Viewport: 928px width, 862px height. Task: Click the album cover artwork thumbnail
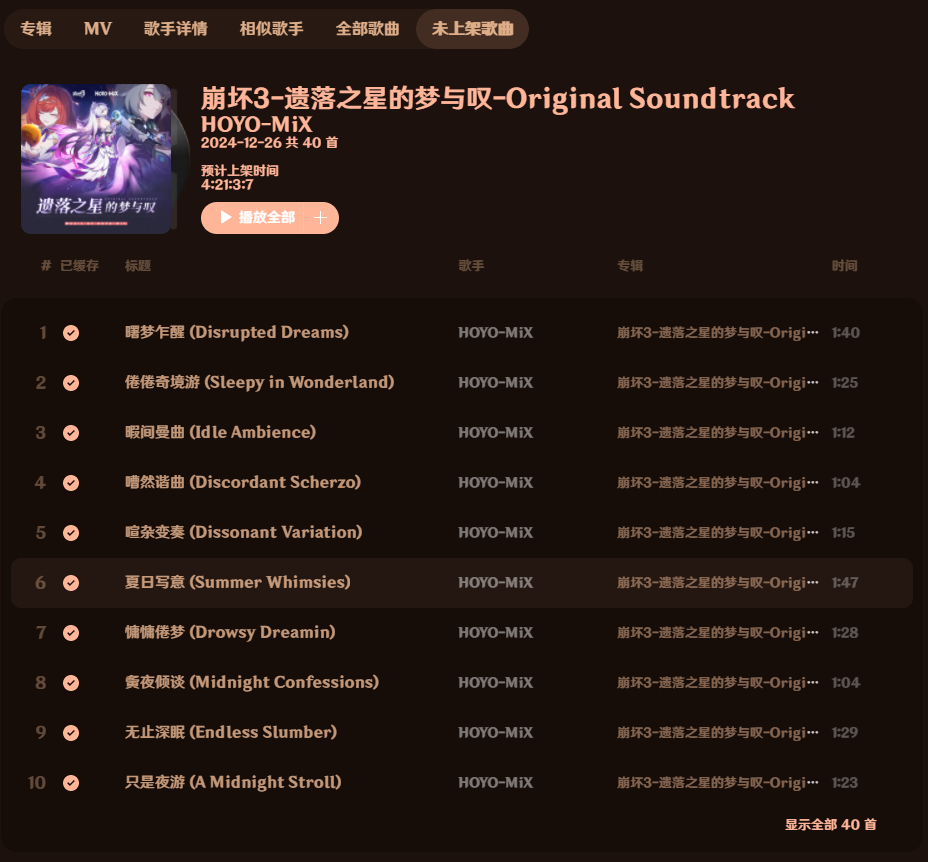(x=96, y=159)
